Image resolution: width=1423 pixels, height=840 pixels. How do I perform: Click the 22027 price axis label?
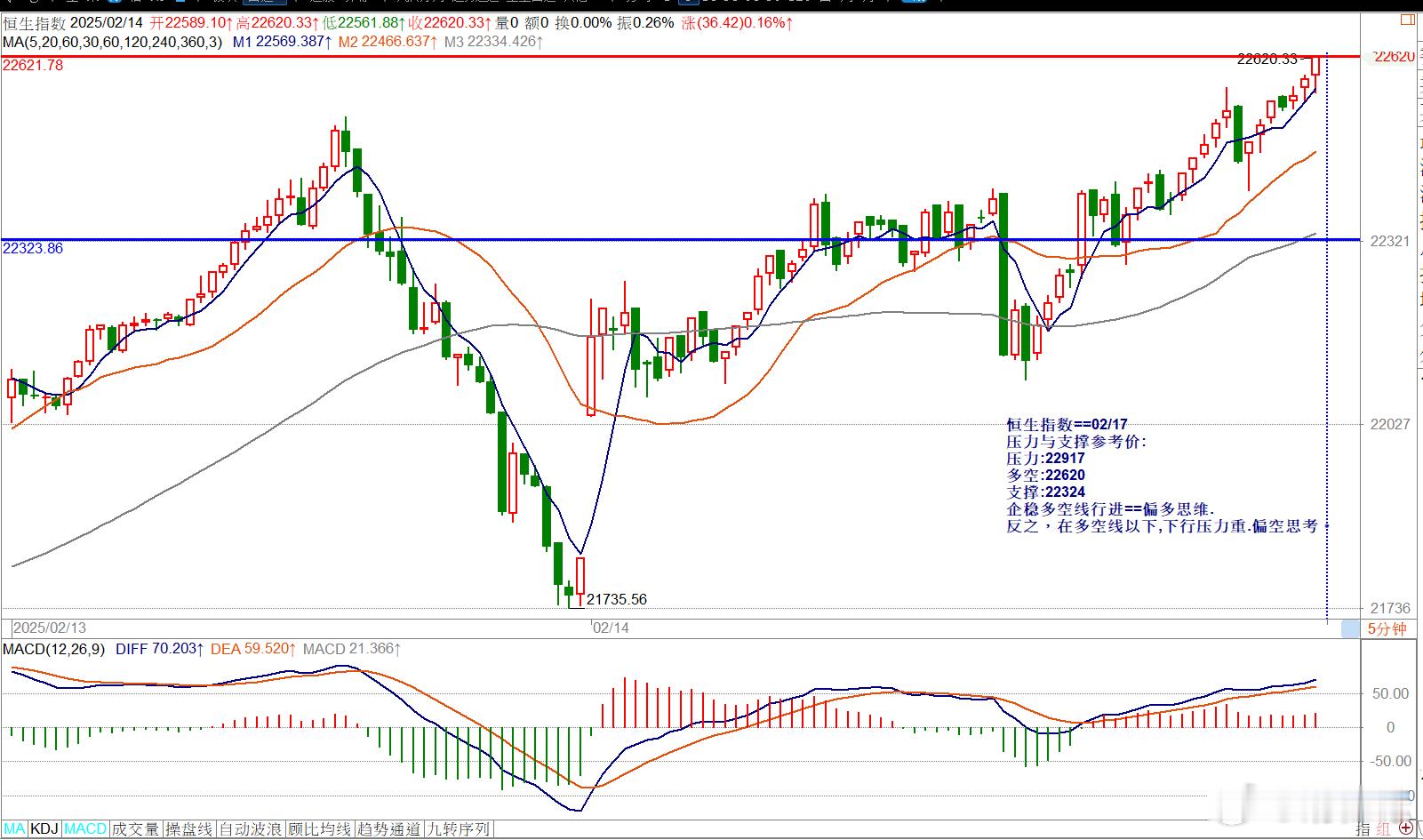1390,425
